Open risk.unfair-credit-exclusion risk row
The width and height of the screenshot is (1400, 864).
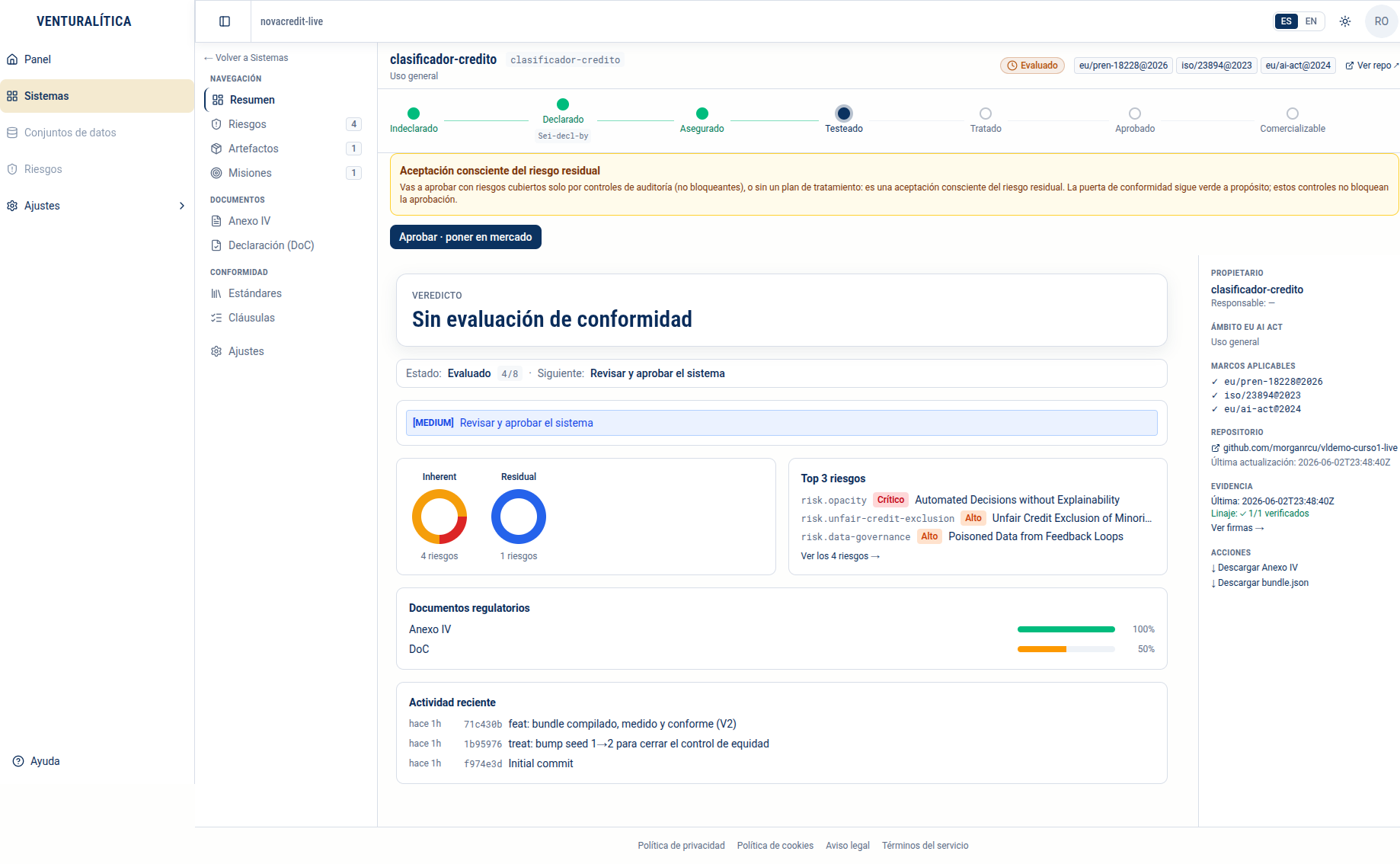(x=977, y=518)
